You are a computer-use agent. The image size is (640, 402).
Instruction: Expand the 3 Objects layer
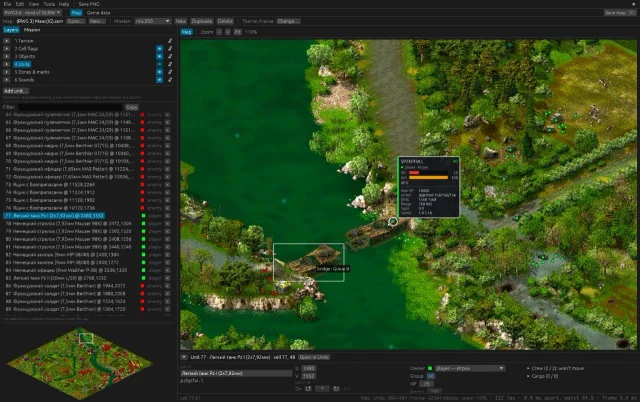pyautogui.click(x=7, y=56)
